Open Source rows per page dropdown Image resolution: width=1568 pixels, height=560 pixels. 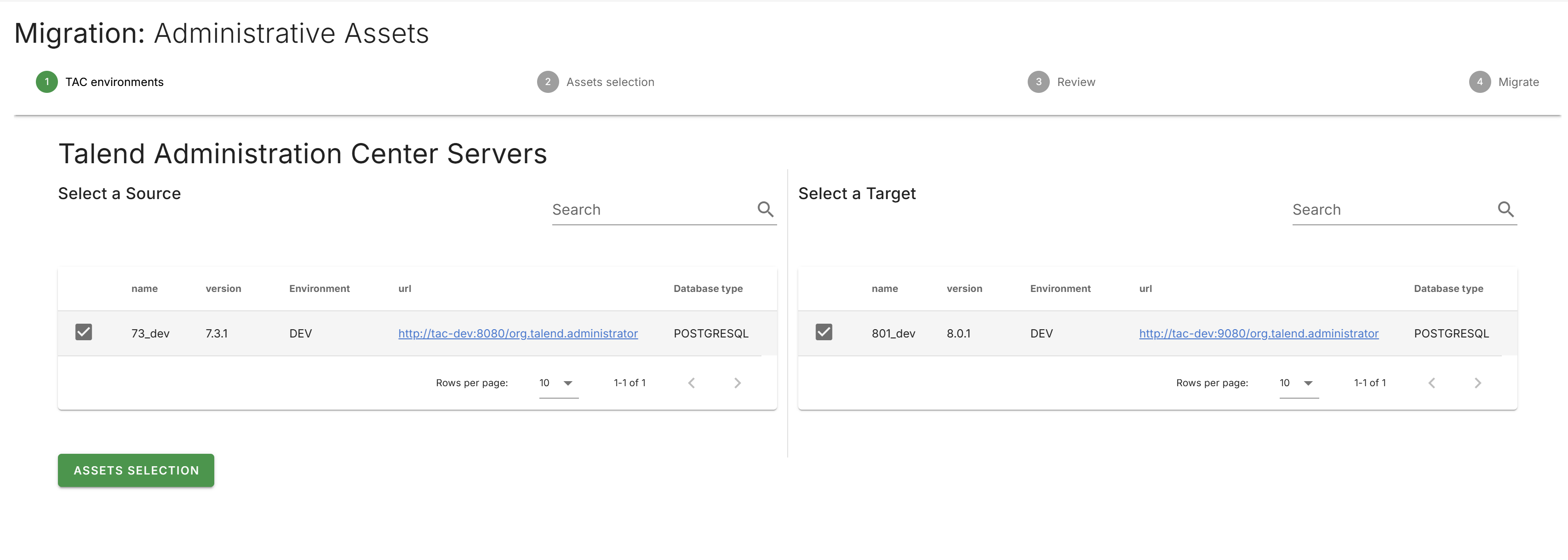pyautogui.click(x=558, y=383)
